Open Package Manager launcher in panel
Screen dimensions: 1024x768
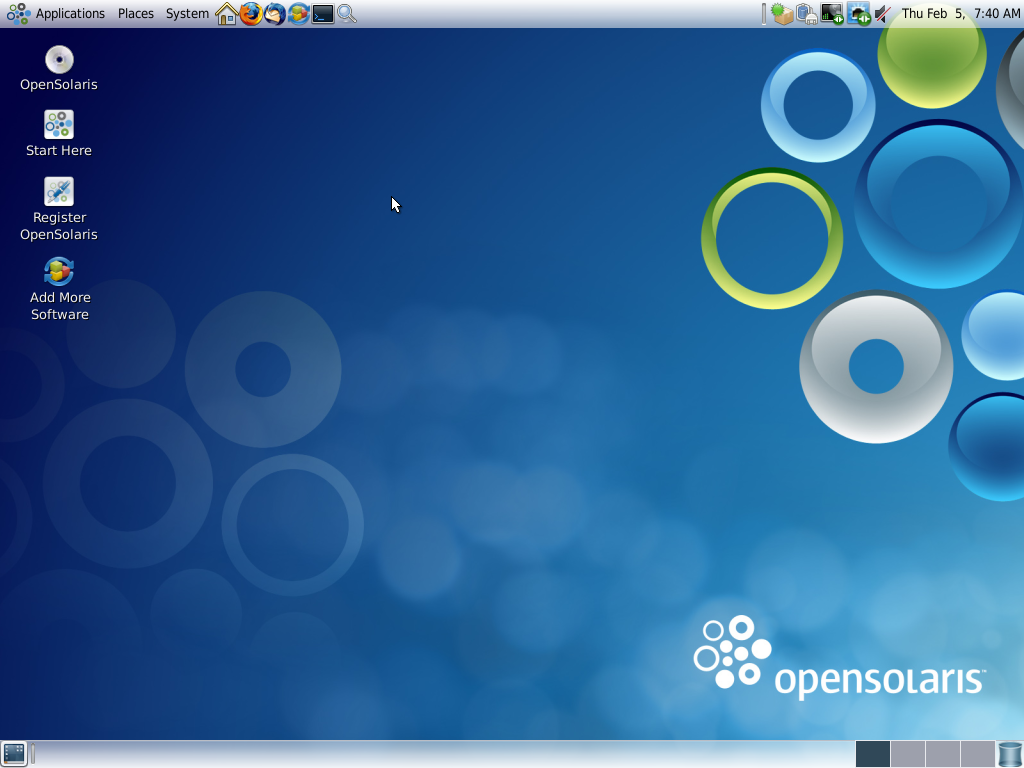click(x=298, y=14)
